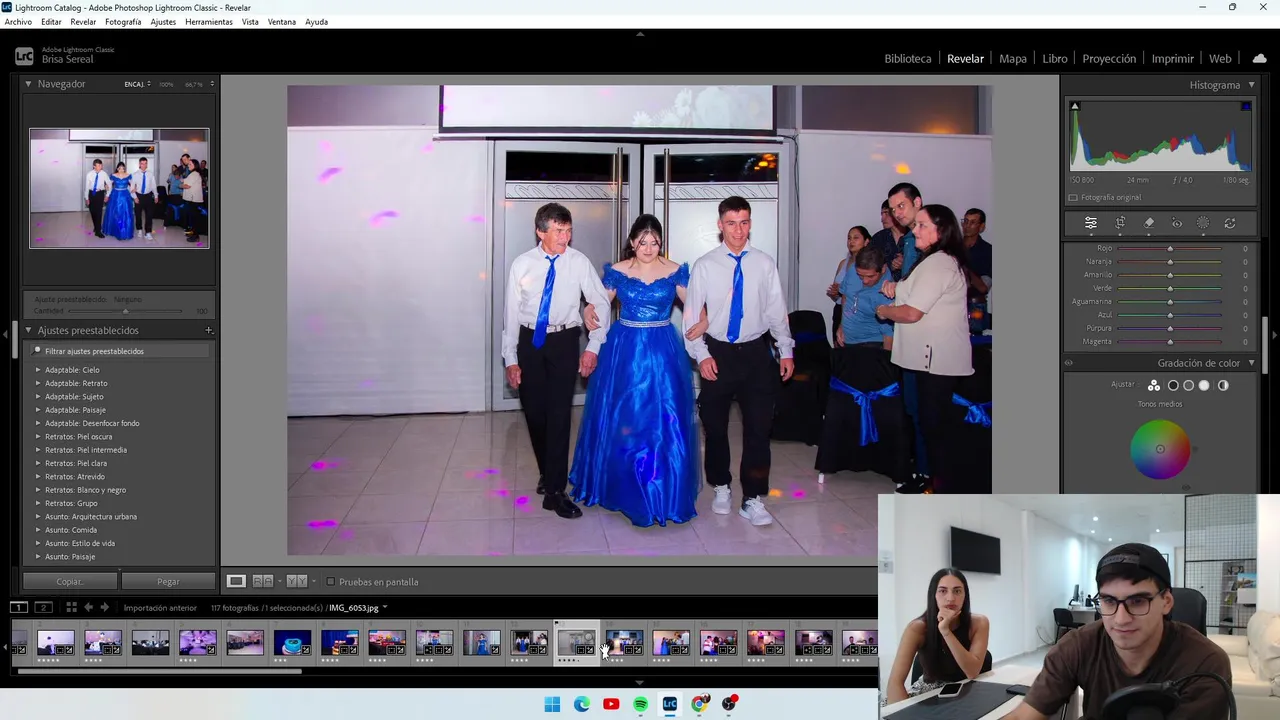Viewport: 1280px width, 720px height.
Task: Switch to the Proyección module
Action: [x=1109, y=59]
